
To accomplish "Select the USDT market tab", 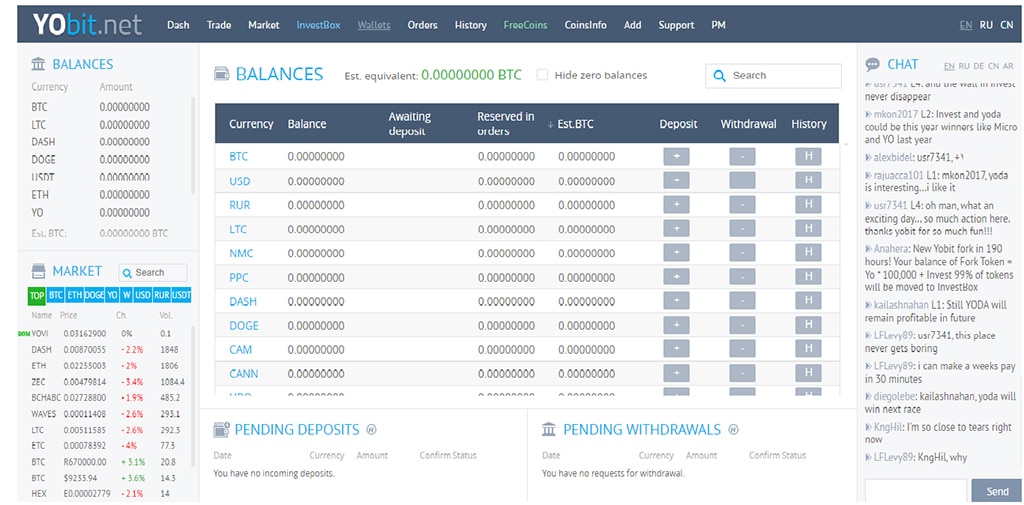I will pyautogui.click(x=182, y=295).
